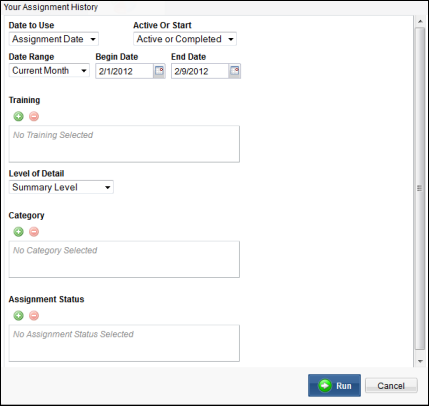
Task: Click the scrollbar down arrow
Action: pos(420,361)
